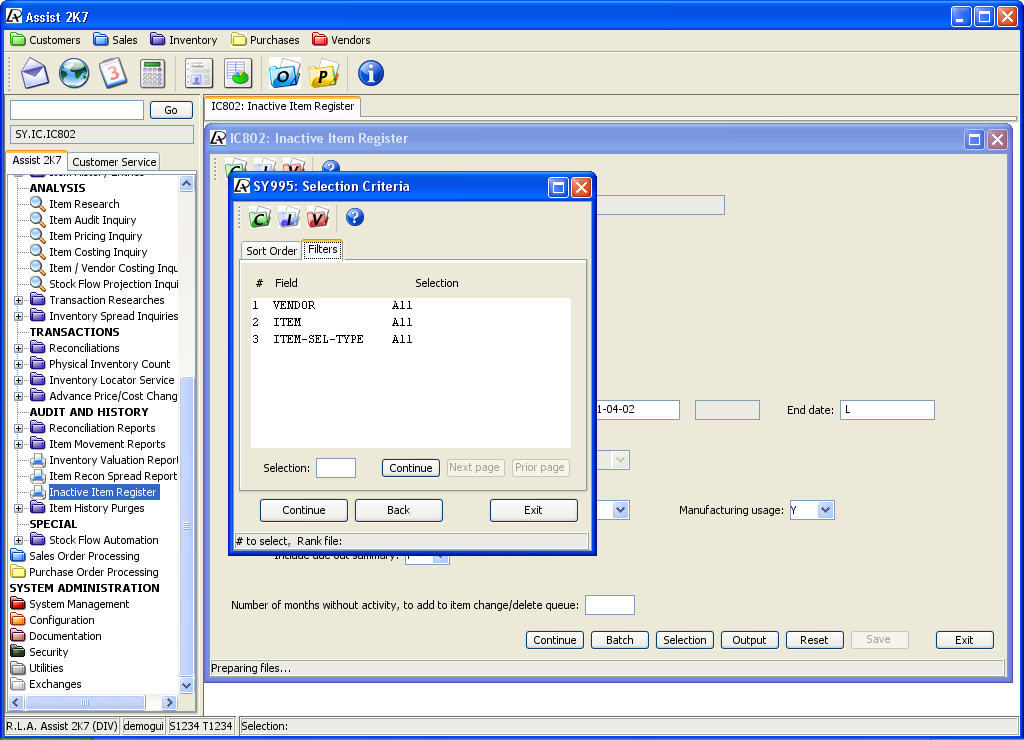Click the blue info icon in main toolbar
Viewport: 1024px width, 740px height.
tap(371, 74)
